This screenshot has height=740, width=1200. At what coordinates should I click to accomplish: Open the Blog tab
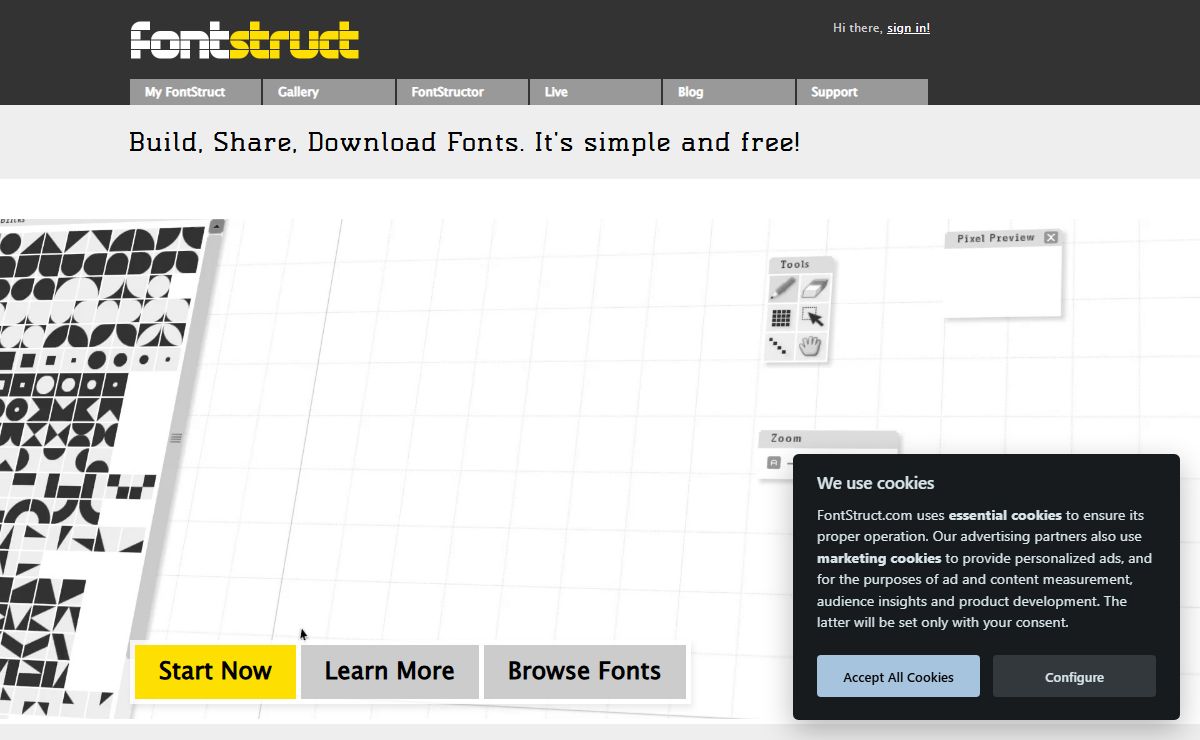[x=729, y=92]
